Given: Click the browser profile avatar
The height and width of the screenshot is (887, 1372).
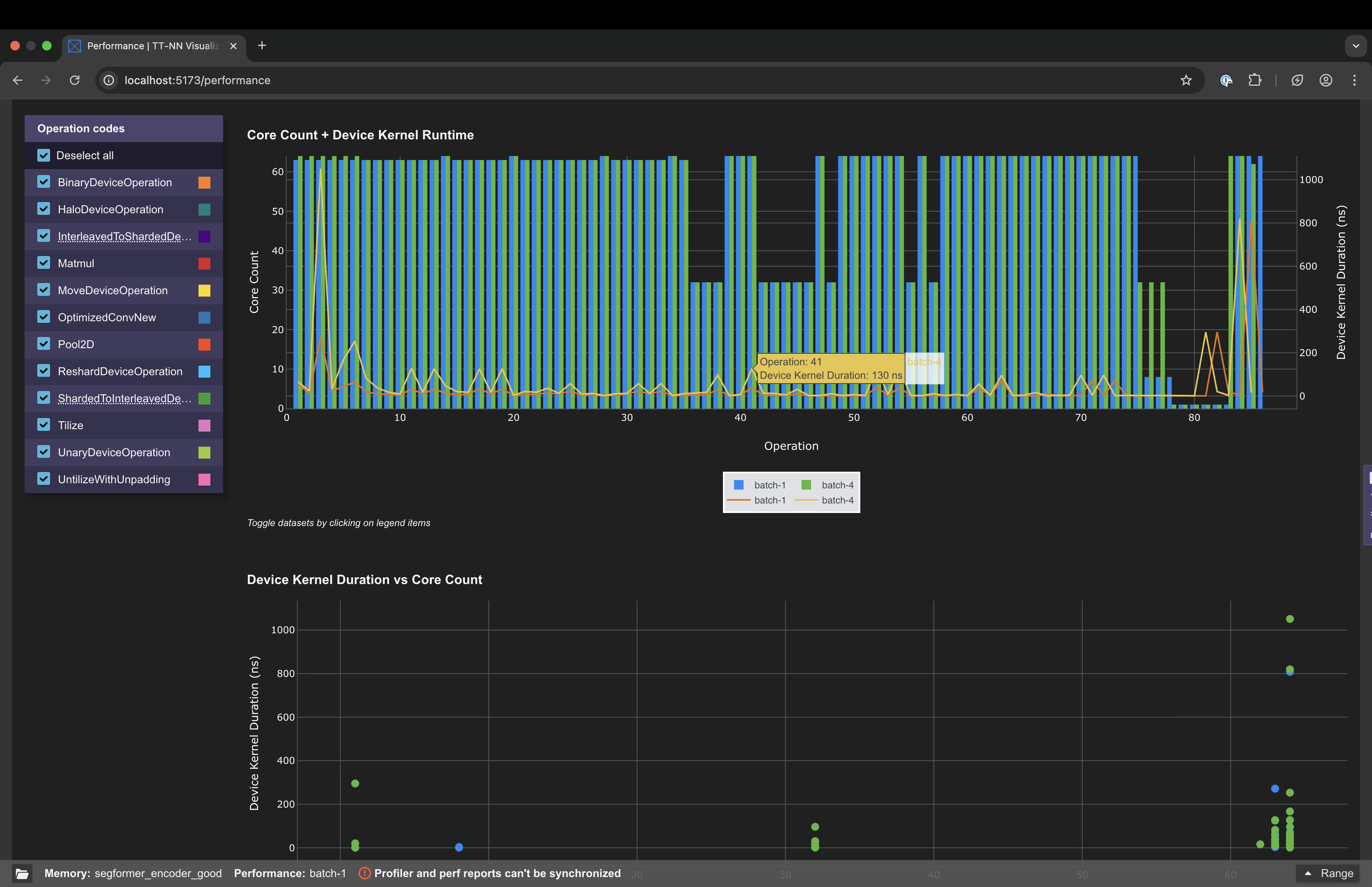Looking at the screenshot, I should click(1326, 80).
